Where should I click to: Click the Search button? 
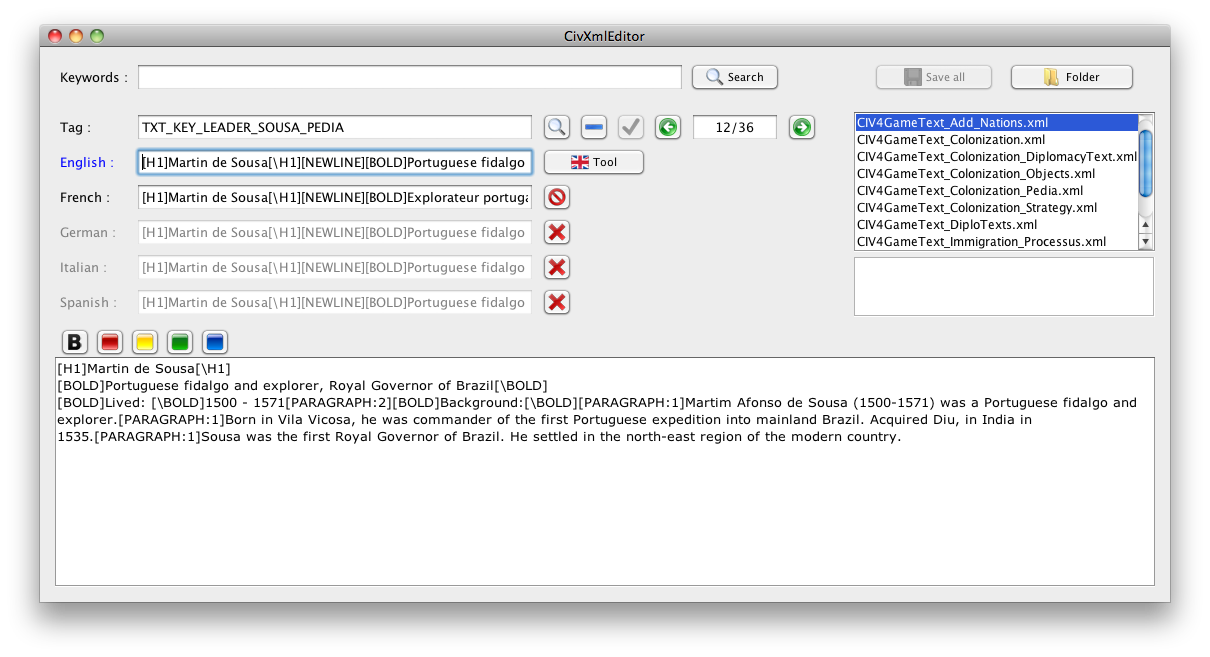point(735,77)
